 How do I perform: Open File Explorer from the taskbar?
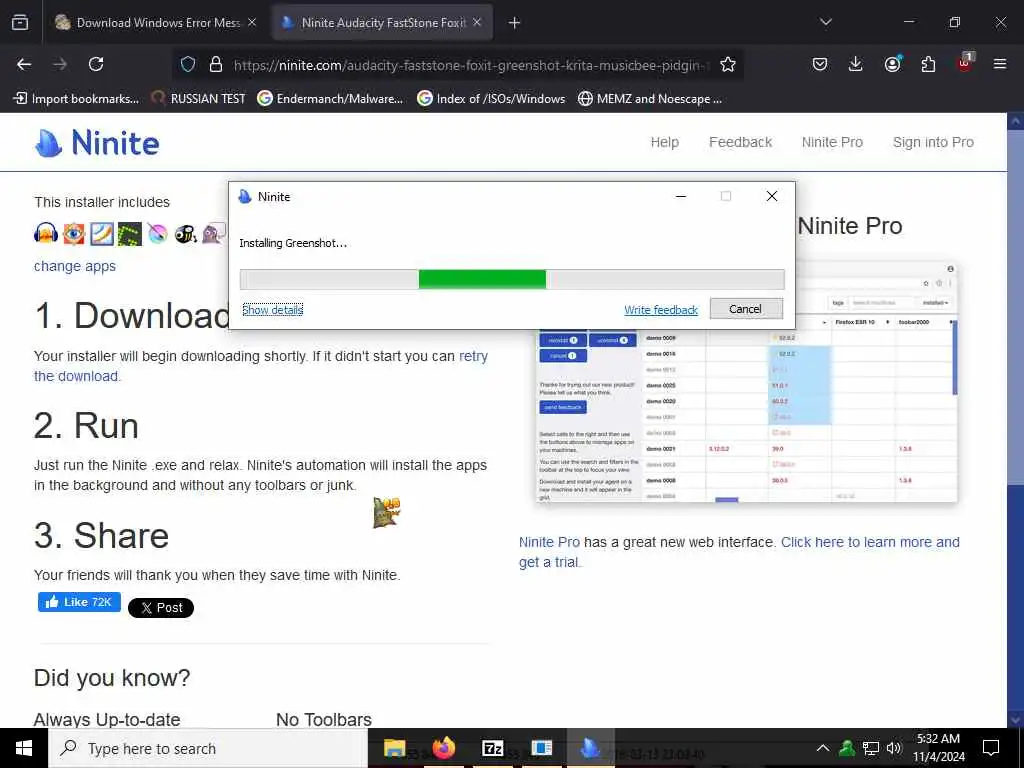click(394, 748)
